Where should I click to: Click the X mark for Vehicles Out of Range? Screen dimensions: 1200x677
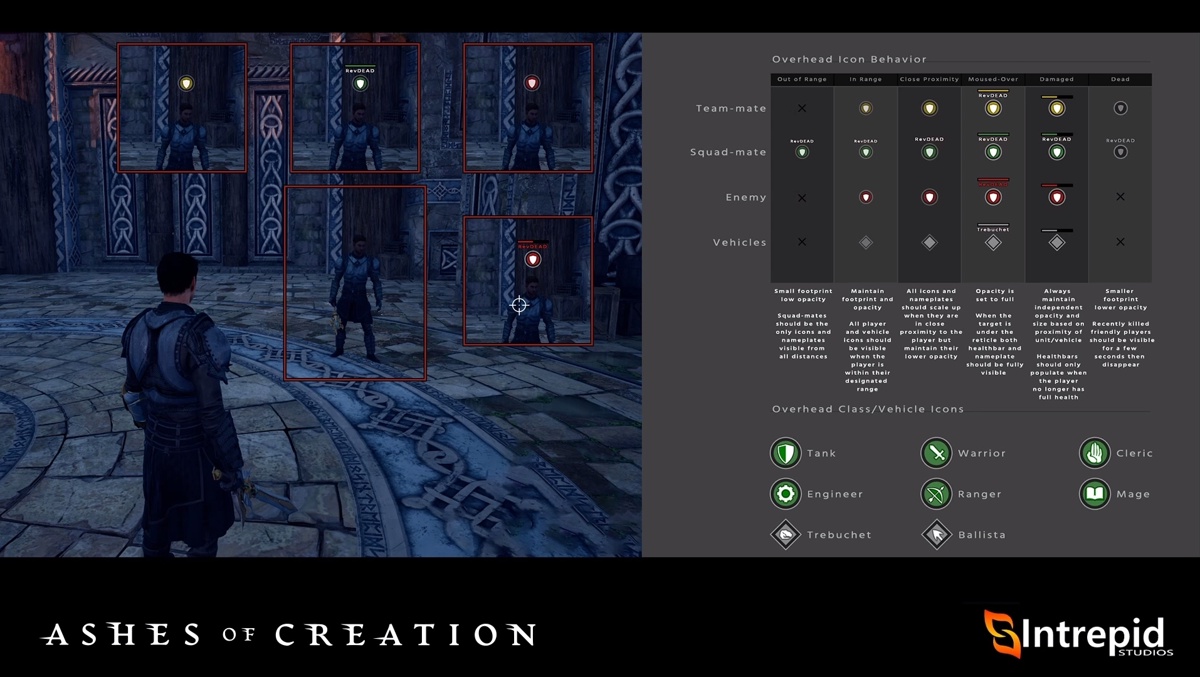click(802, 242)
